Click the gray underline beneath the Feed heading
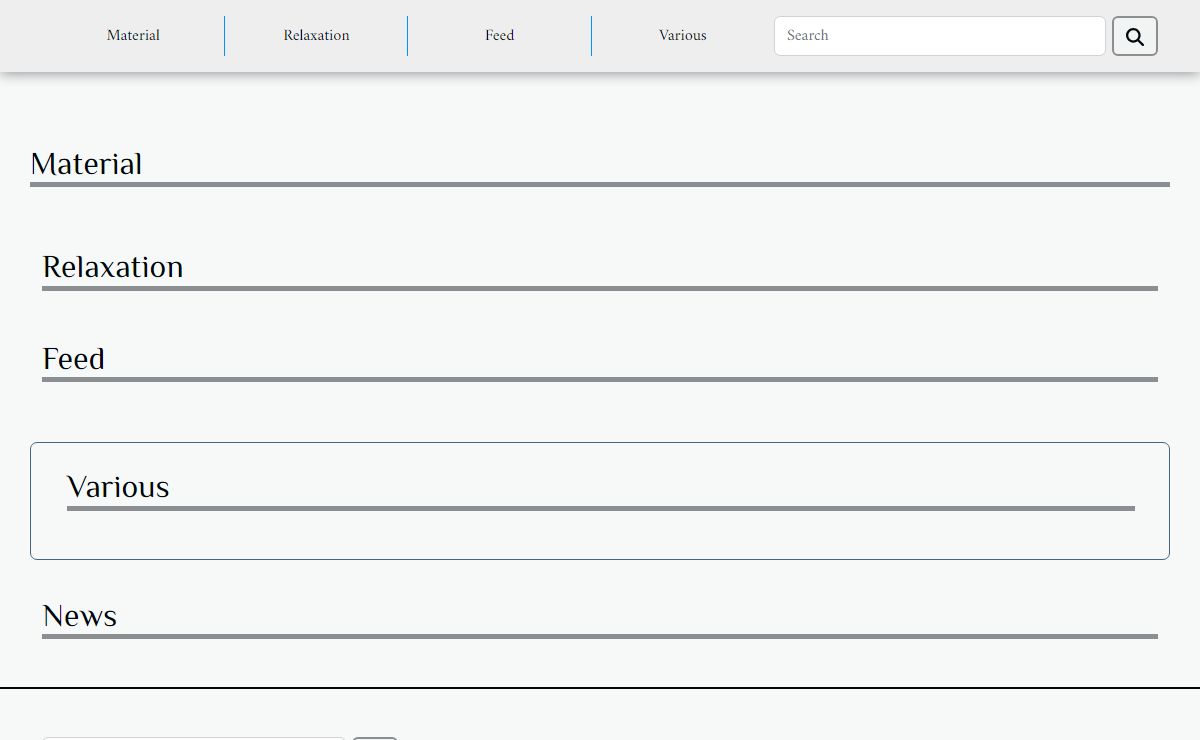The image size is (1200, 740). (x=600, y=379)
